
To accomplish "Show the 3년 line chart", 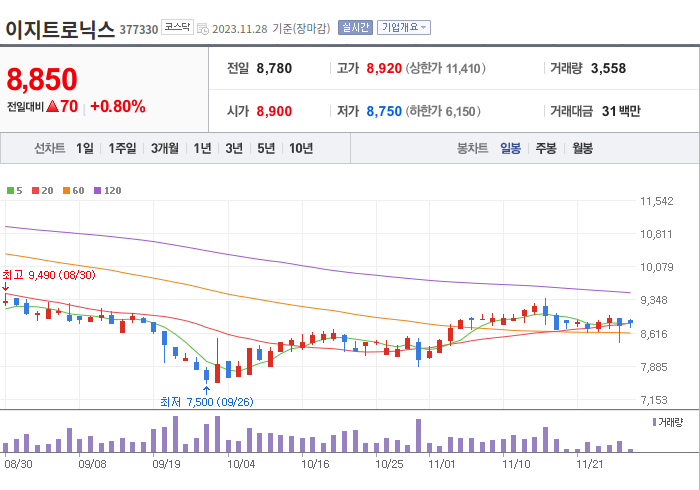I will click(234, 148).
